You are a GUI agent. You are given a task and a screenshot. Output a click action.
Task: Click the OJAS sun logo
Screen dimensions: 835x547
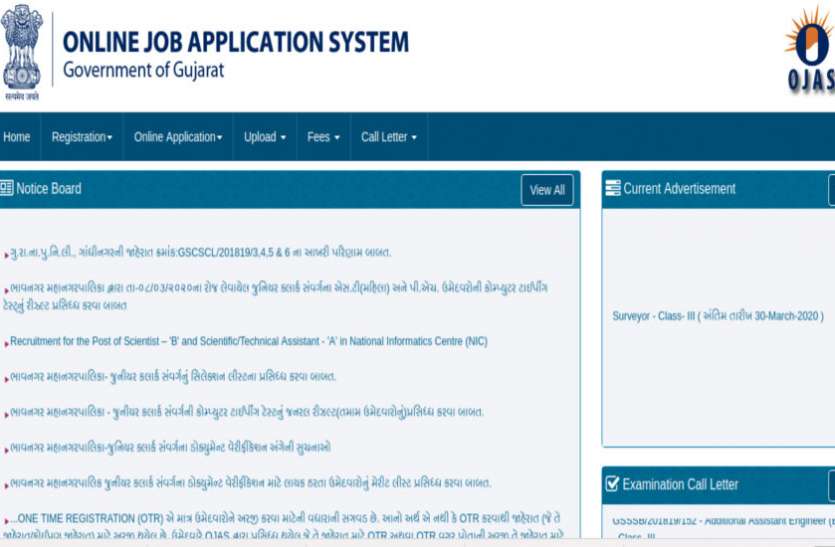coord(810,50)
